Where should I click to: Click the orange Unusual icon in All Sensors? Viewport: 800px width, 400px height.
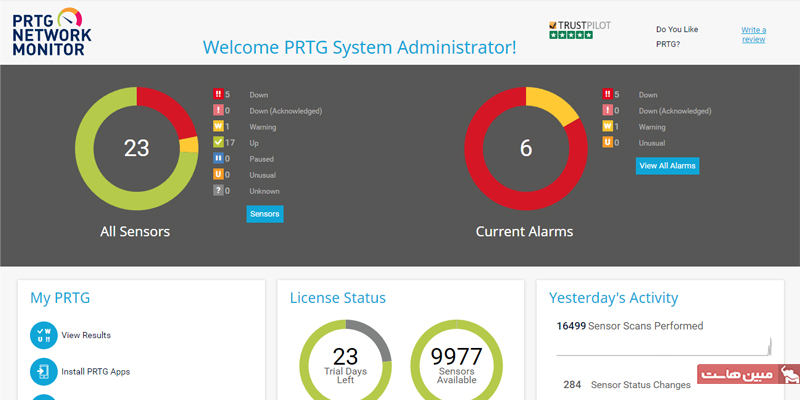coord(219,175)
